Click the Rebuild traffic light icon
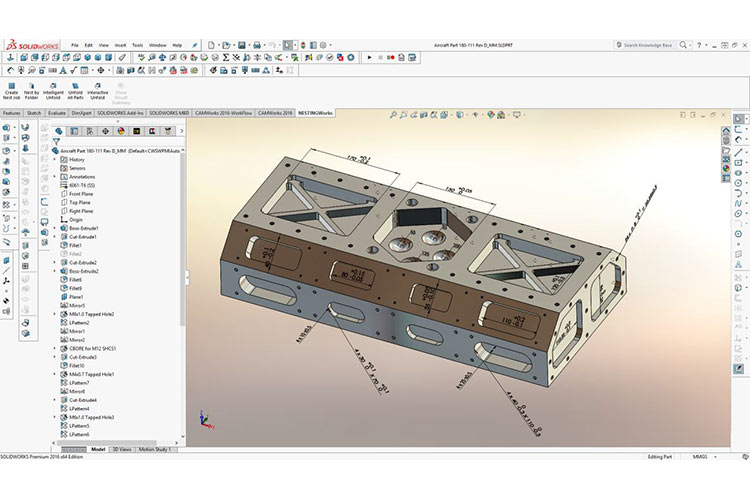750x500 pixels. [x=303, y=45]
